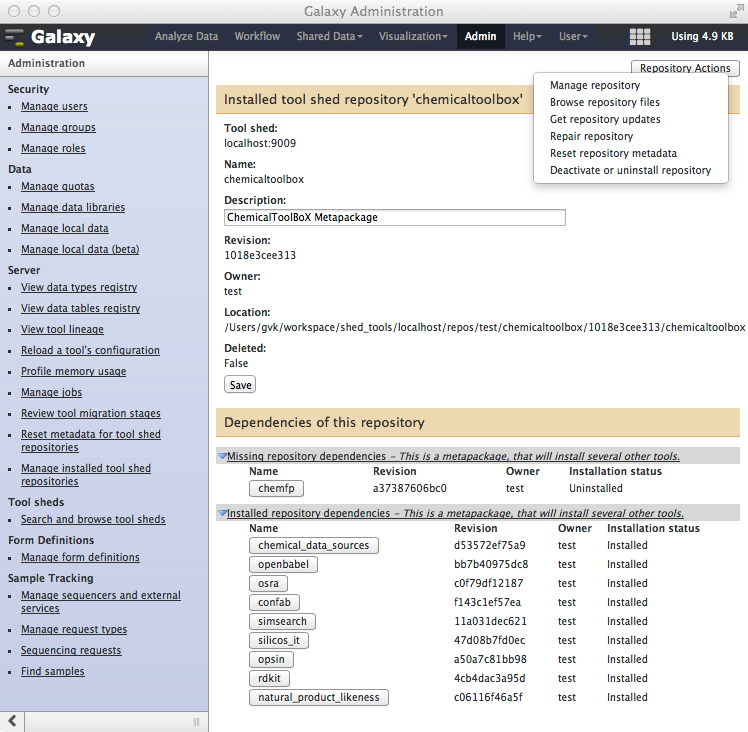
Task: Open Find samples link
Action: [x=52, y=671]
